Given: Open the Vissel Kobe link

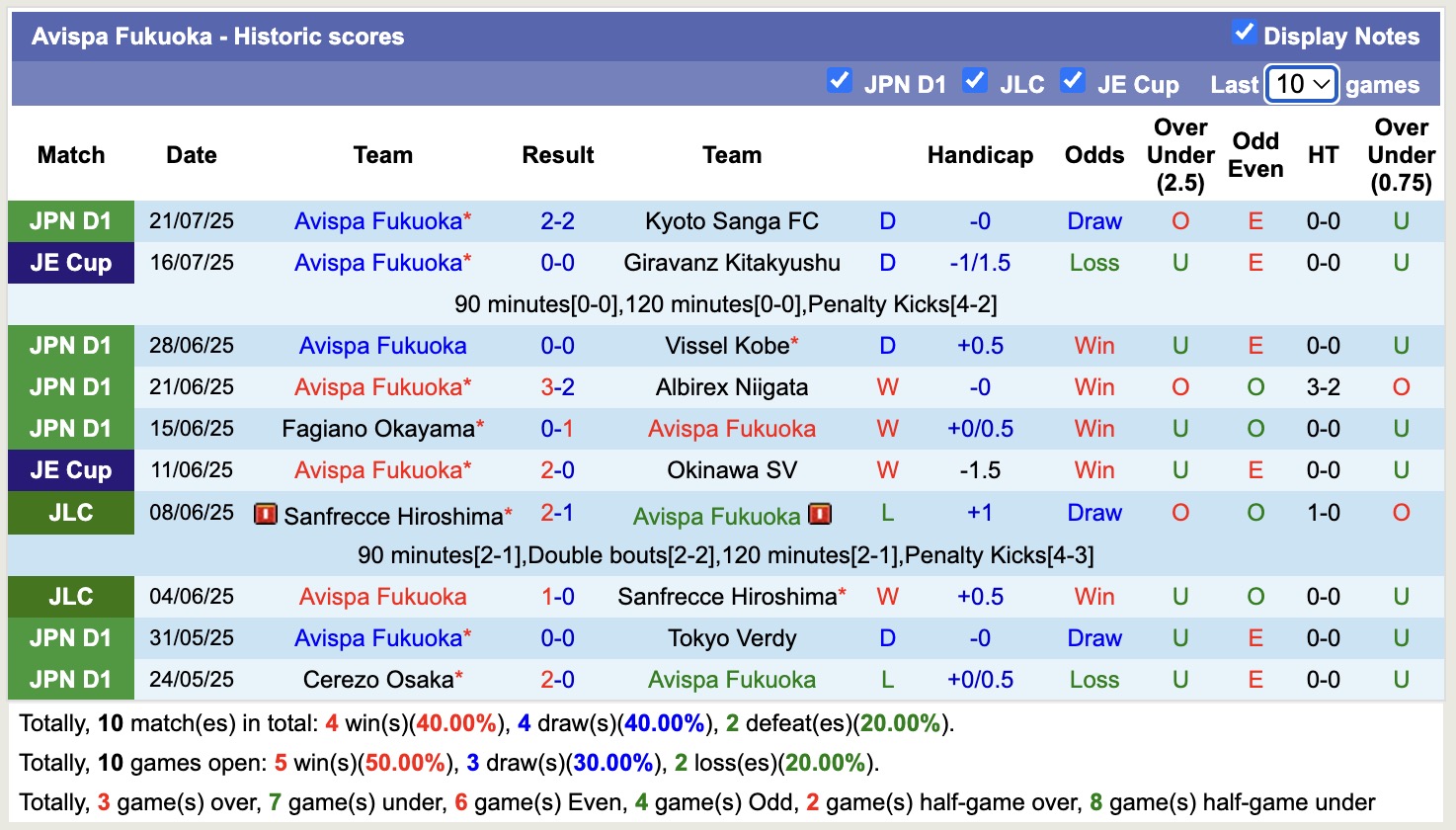Looking at the screenshot, I should (726, 345).
